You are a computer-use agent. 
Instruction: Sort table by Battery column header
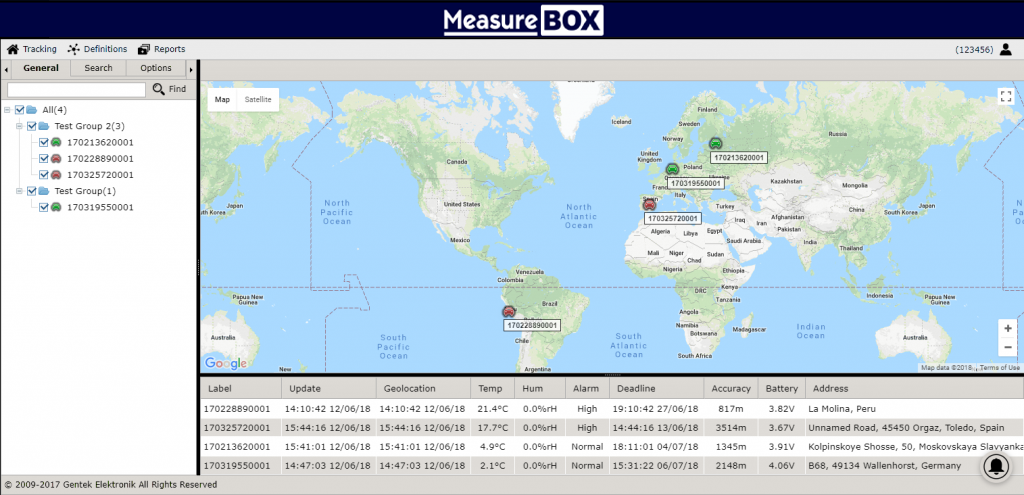pos(781,388)
